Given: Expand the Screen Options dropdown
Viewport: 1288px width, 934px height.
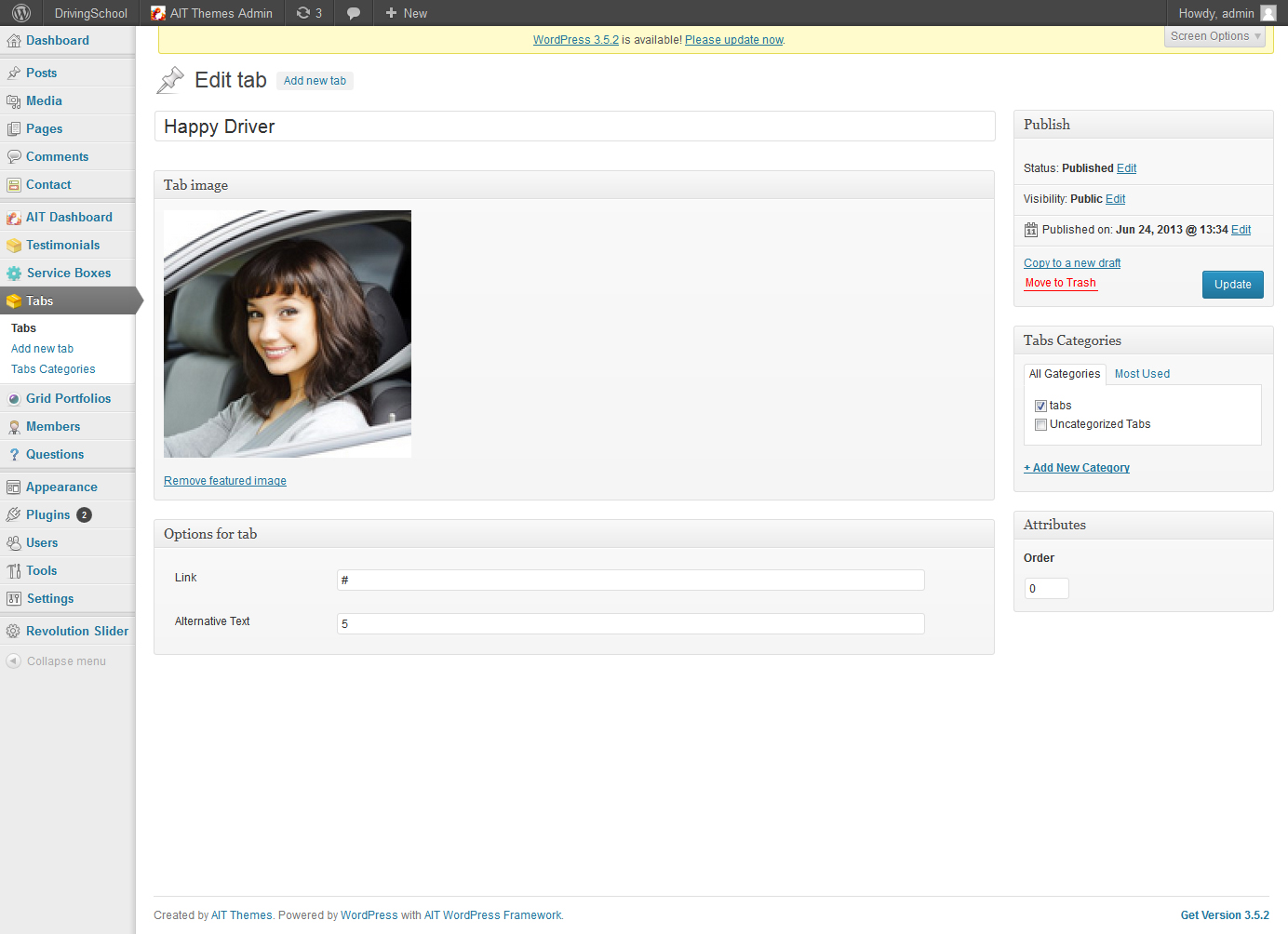Looking at the screenshot, I should pos(1214,36).
